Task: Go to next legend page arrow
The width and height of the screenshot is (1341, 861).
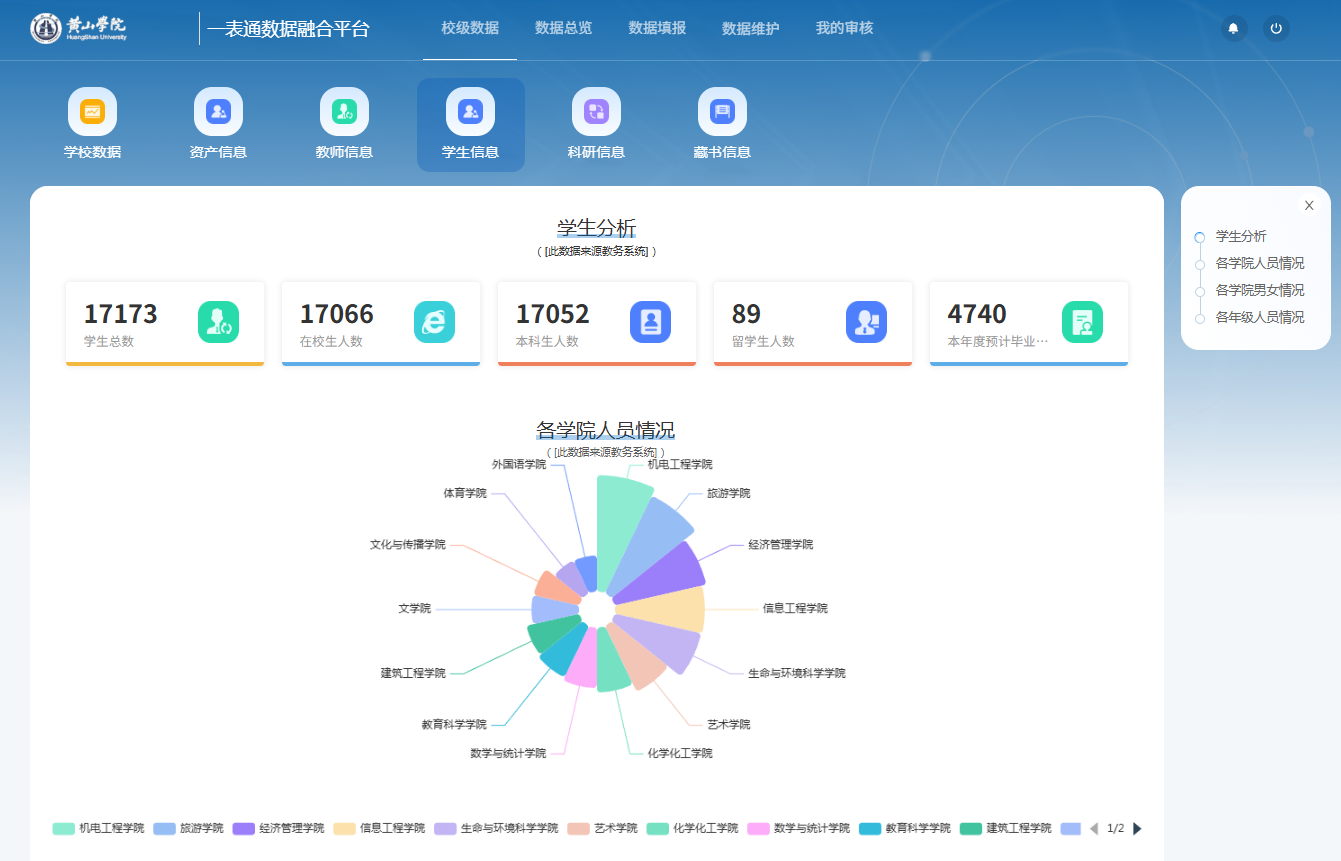Action: (1137, 829)
